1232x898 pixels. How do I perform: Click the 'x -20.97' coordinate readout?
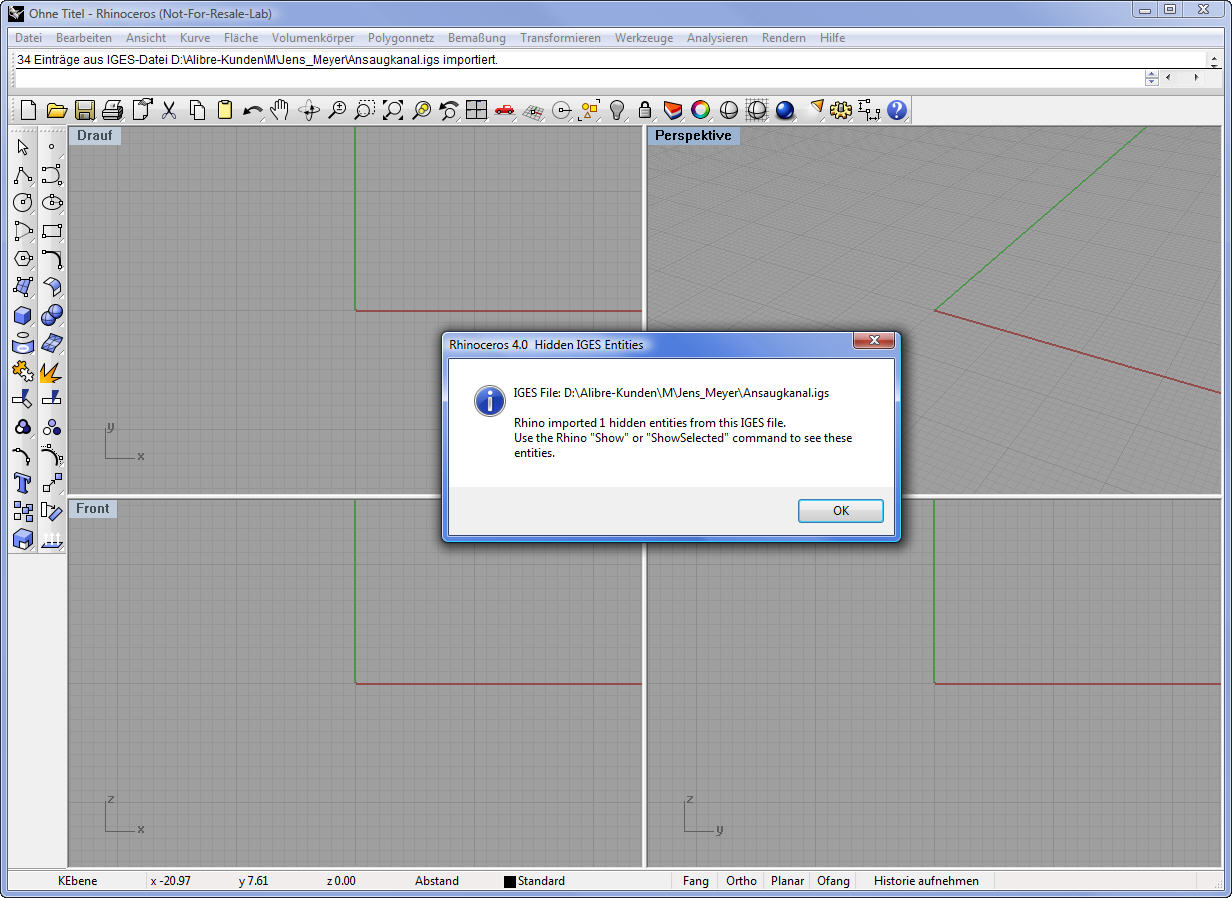pos(170,881)
